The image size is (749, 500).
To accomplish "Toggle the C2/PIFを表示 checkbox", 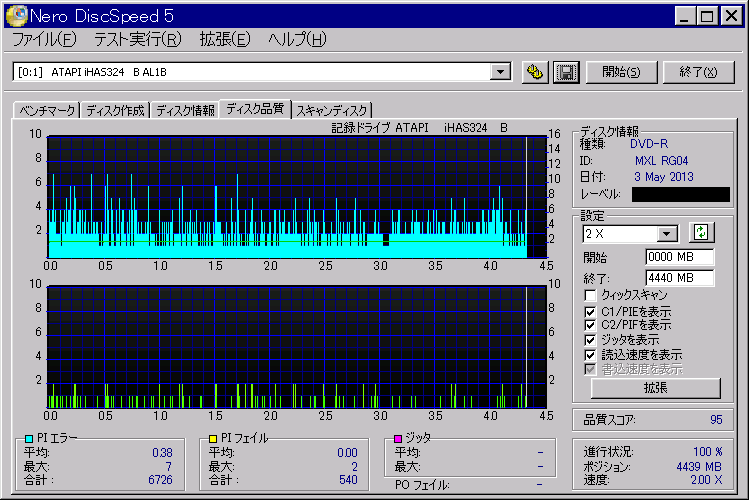I will pos(590,325).
